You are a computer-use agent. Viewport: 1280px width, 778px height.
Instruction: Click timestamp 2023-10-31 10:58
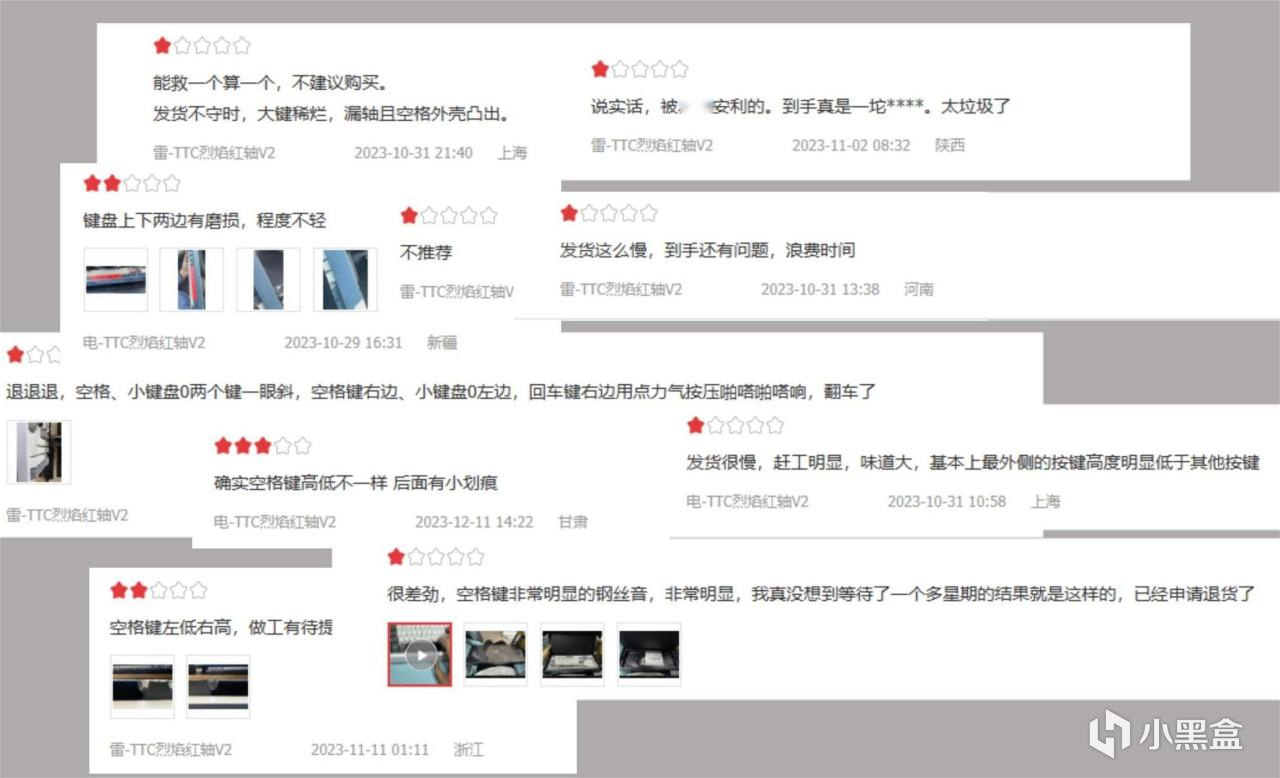947,501
